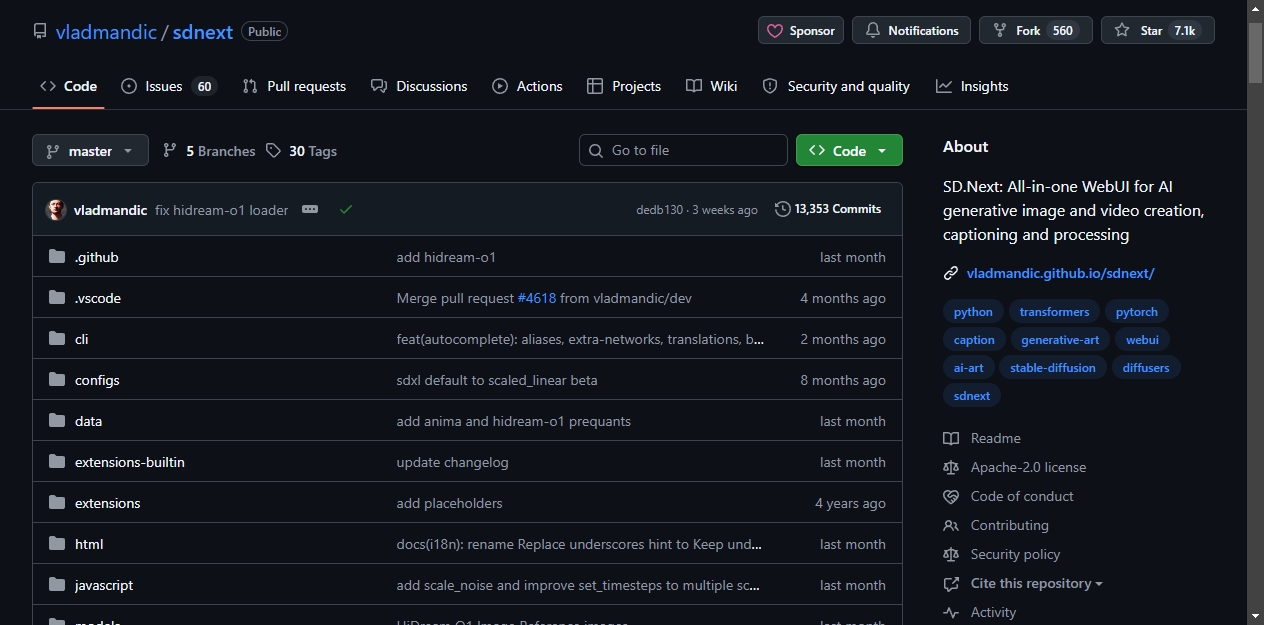The height and width of the screenshot is (625, 1264).
Task: Open the extensions-builtin folder
Action: [x=130, y=462]
